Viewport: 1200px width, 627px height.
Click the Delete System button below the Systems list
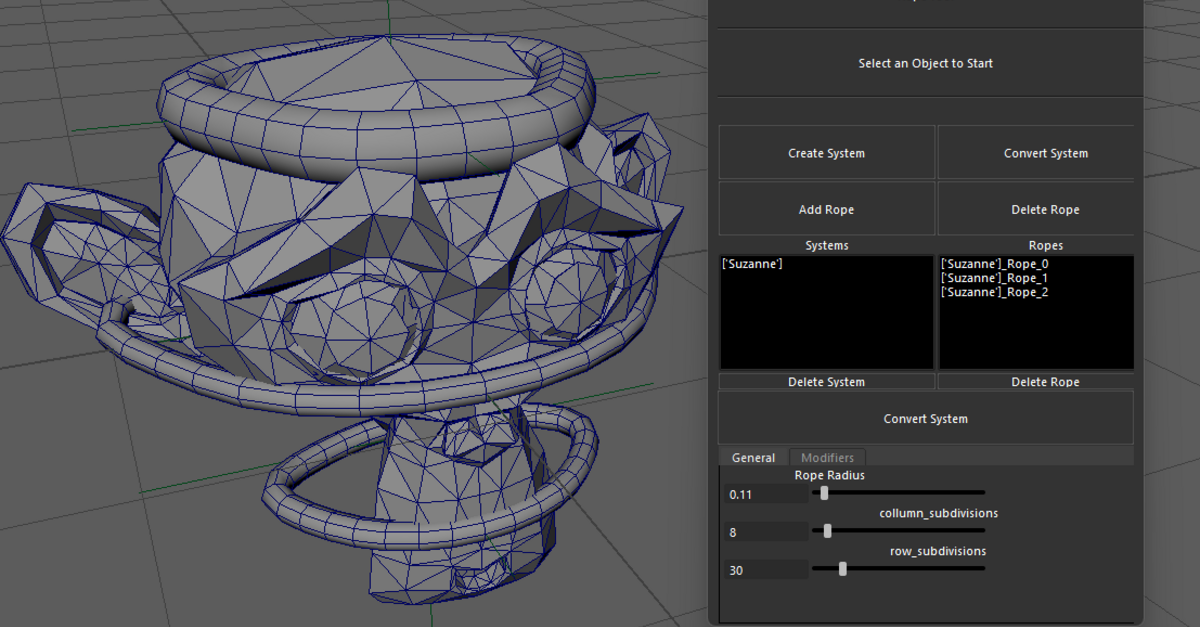tap(826, 381)
